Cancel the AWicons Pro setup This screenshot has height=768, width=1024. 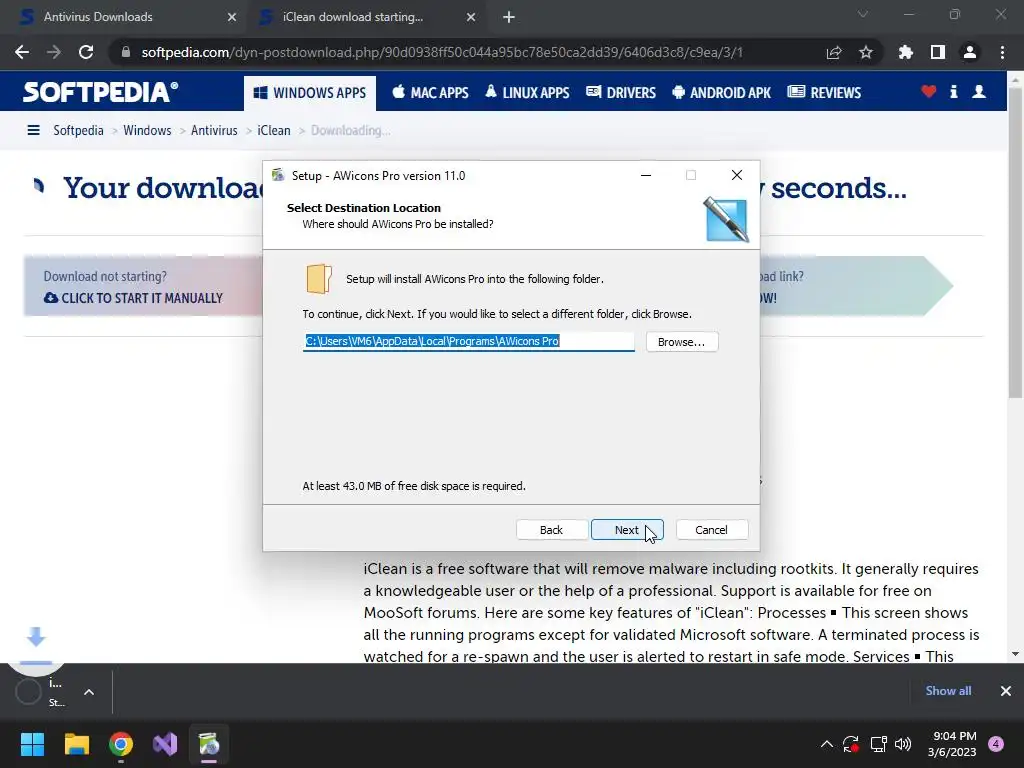pos(711,530)
